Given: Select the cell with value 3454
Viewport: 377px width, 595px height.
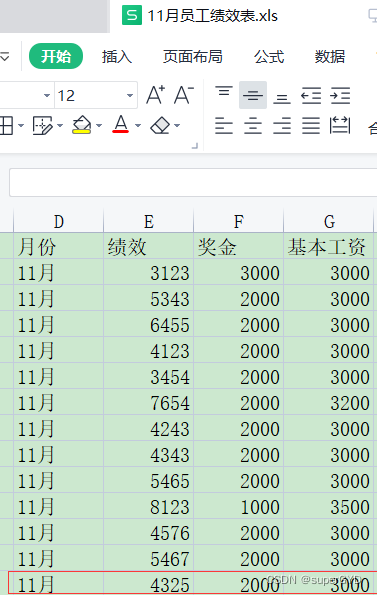Looking at the screenshot, I should coord(149,376).
